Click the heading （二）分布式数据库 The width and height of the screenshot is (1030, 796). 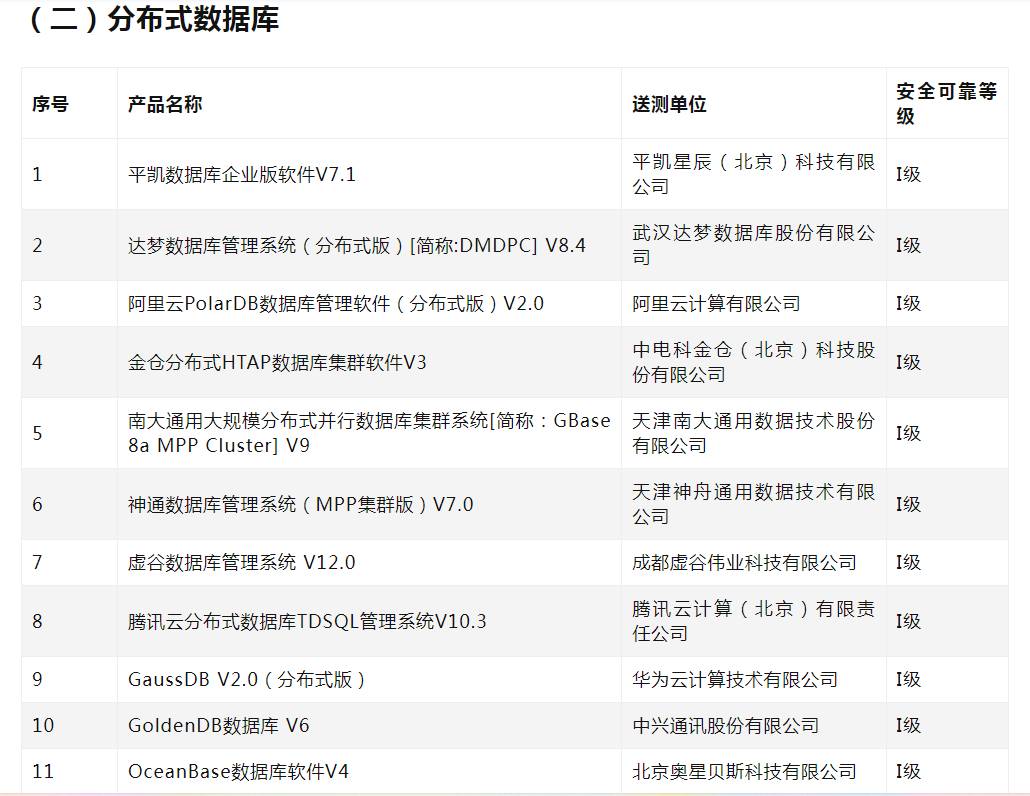point(152,18)
